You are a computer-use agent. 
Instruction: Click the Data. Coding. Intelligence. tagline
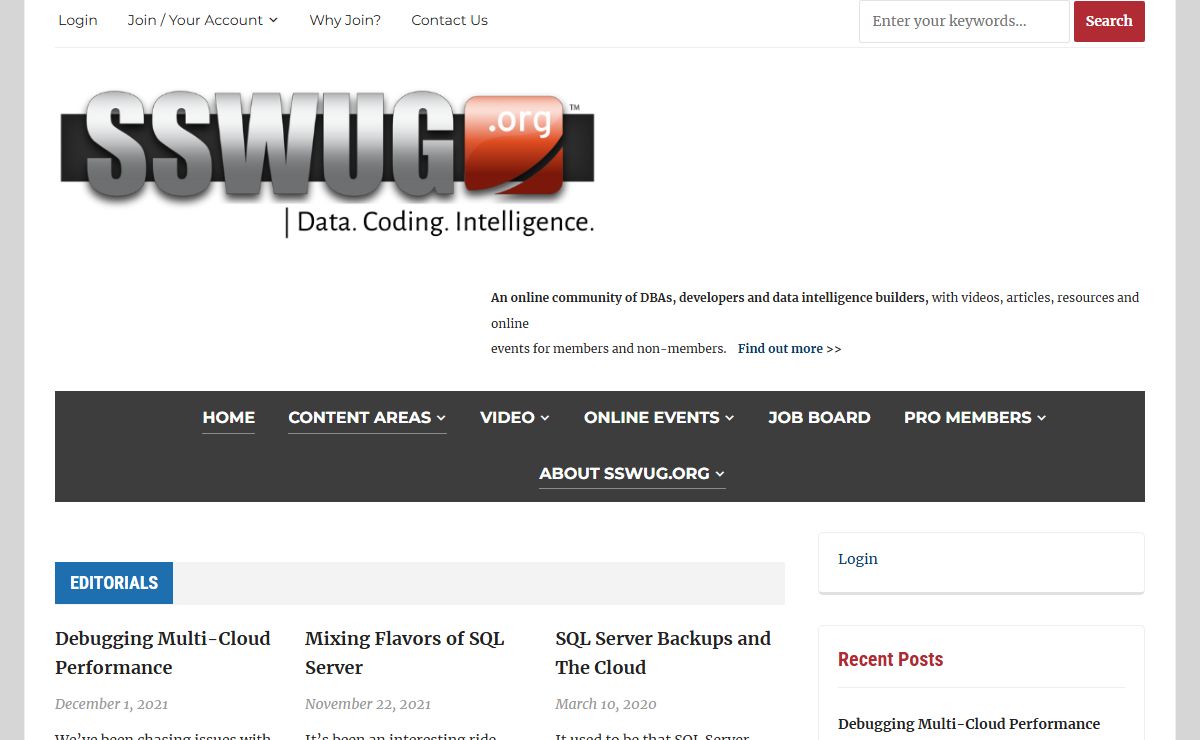click(446, 222)
